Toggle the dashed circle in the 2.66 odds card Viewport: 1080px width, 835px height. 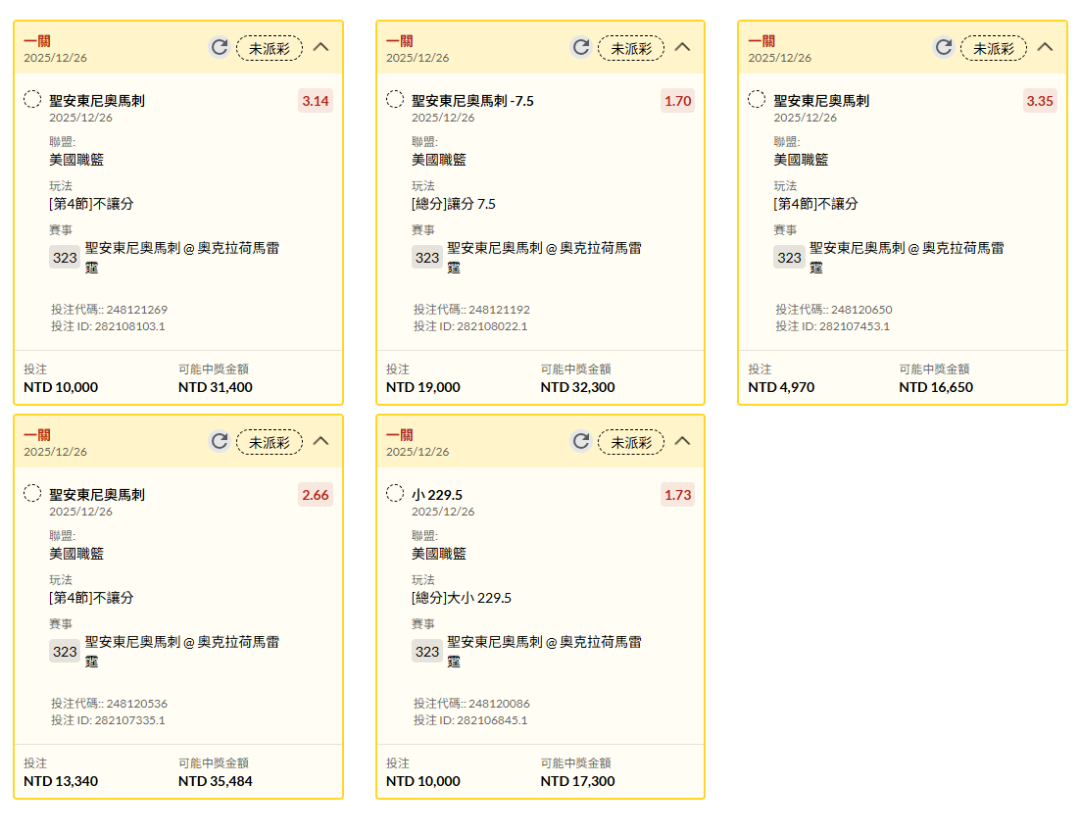click(x=33, y=494)
